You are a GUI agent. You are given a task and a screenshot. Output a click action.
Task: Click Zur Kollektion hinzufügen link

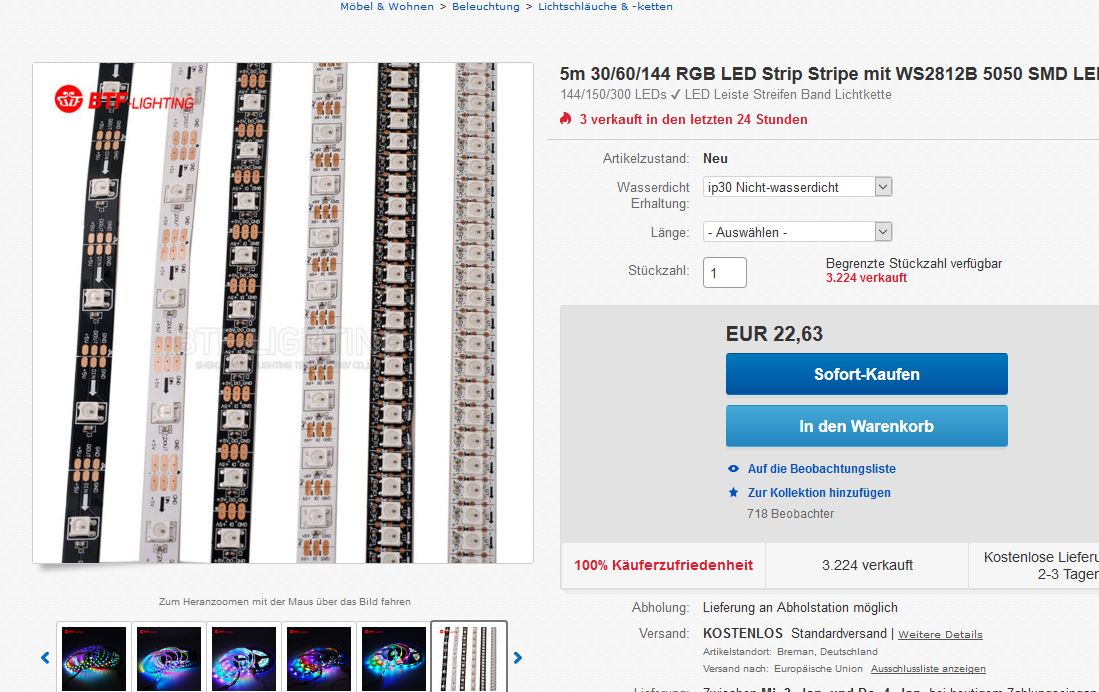[x=819, y=492]
